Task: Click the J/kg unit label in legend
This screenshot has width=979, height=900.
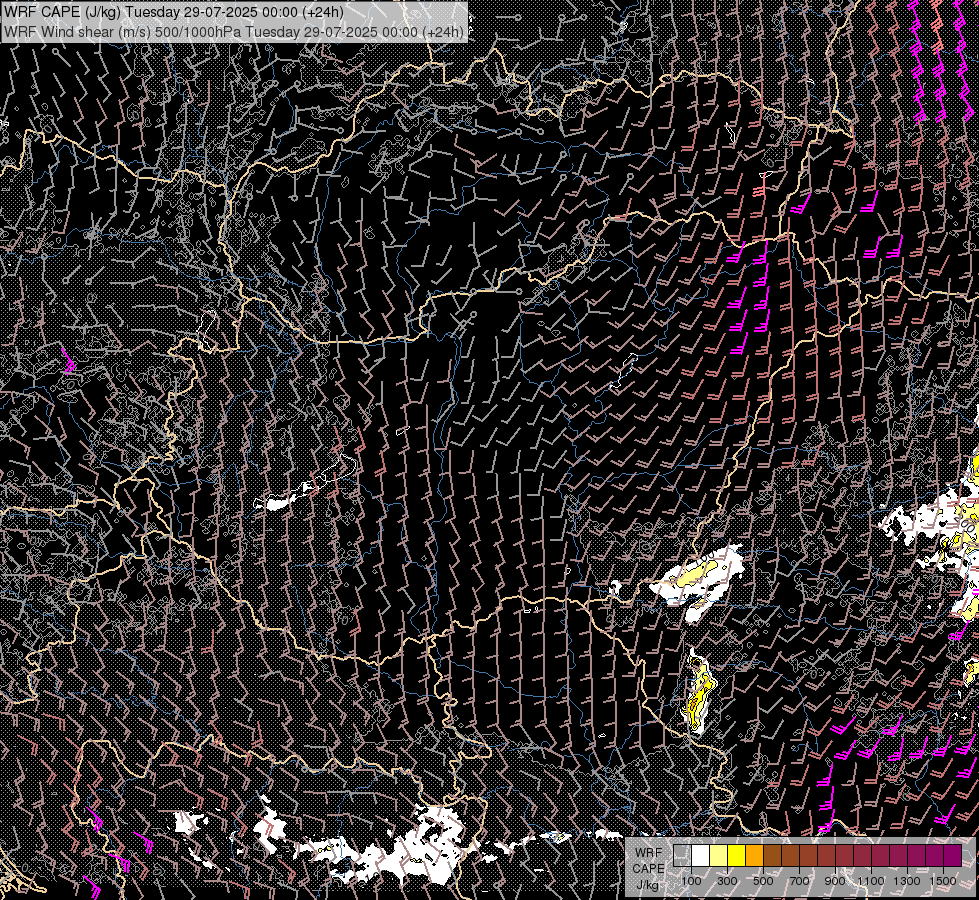Action: pyautogui.click(x=647, y=884)
